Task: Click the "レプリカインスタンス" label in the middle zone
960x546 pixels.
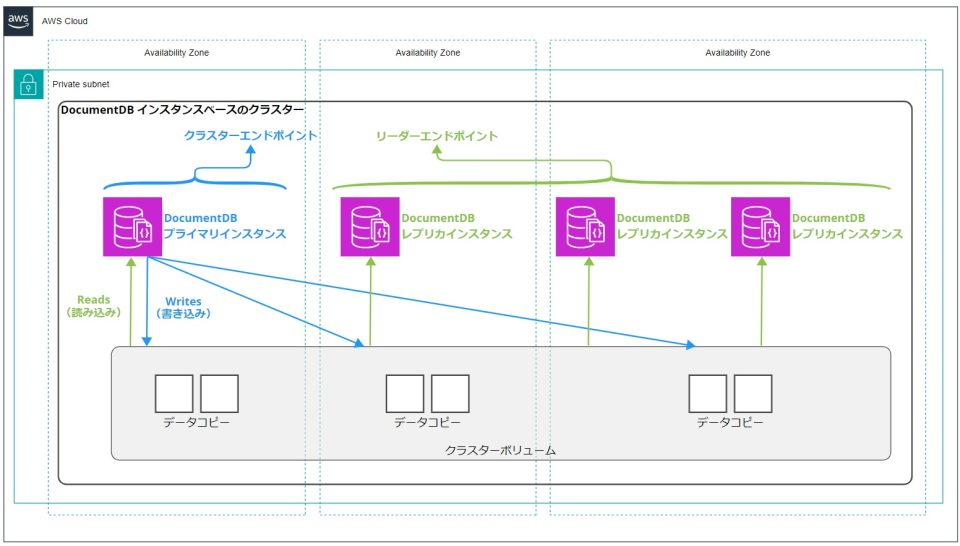Action: click(457, 234)
